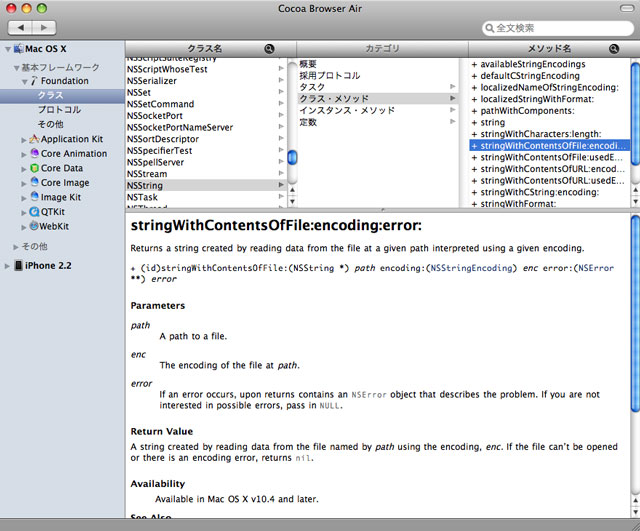Open the インスタンス・メソッド category

(378, 110)
